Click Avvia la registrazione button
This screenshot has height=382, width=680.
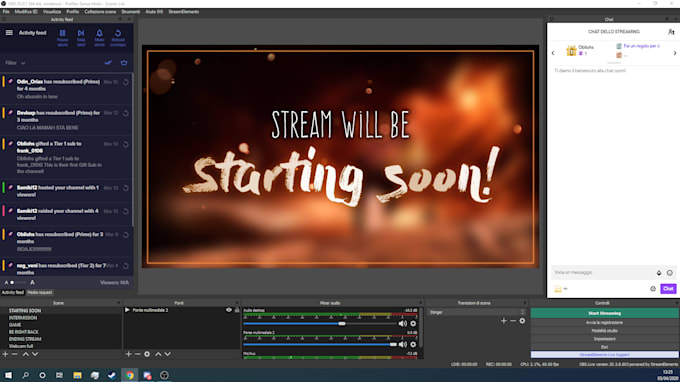coord(605,323)
